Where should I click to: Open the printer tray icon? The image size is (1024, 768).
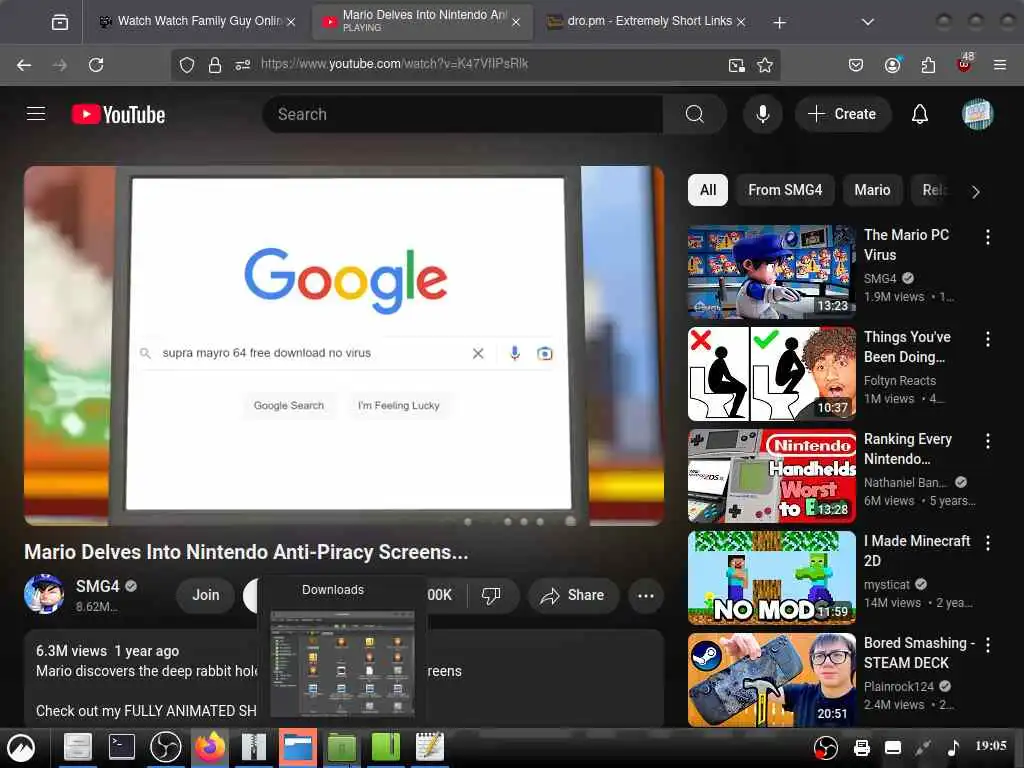click(x=862, y=747)
